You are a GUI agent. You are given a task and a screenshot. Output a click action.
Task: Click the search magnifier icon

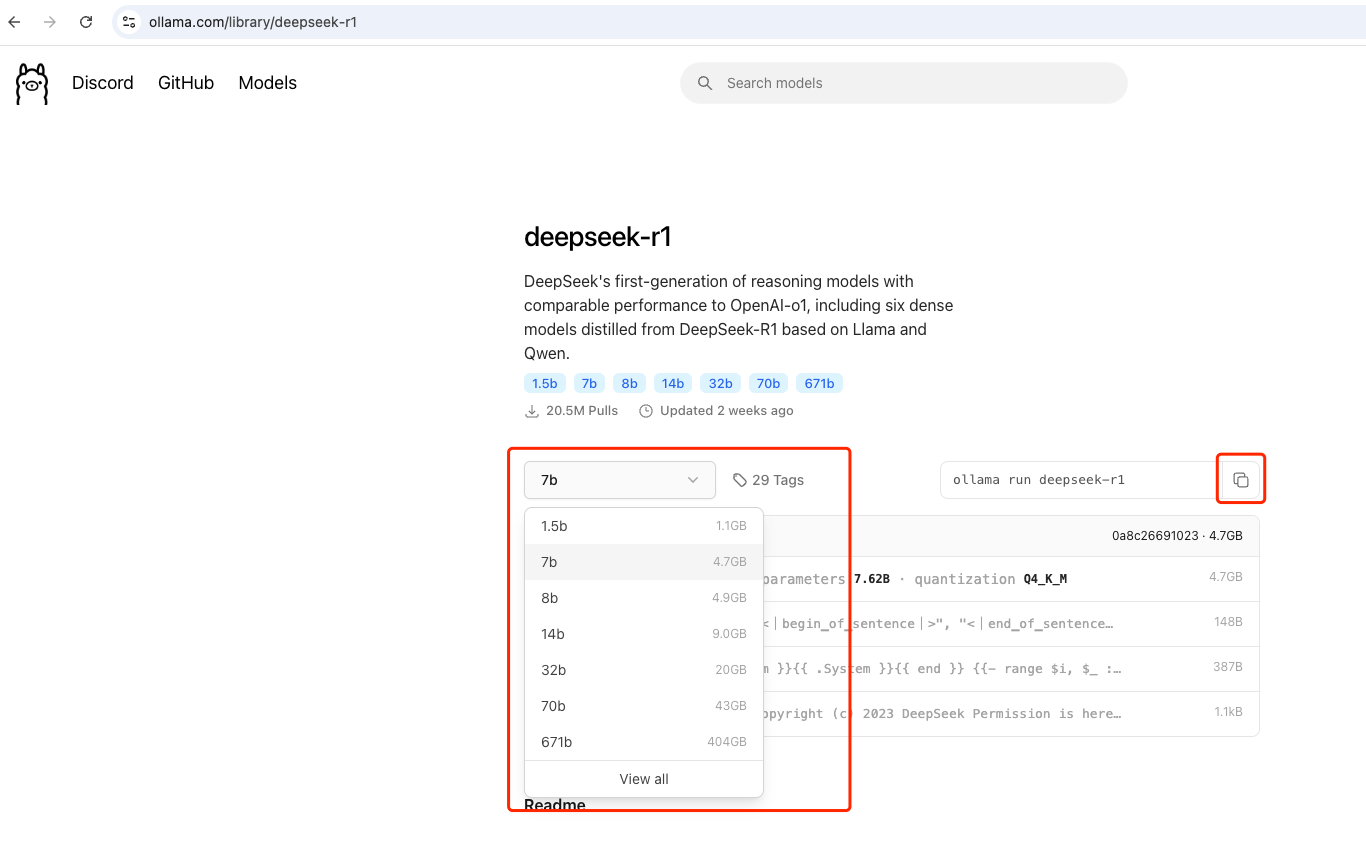[x=705, y=83]
